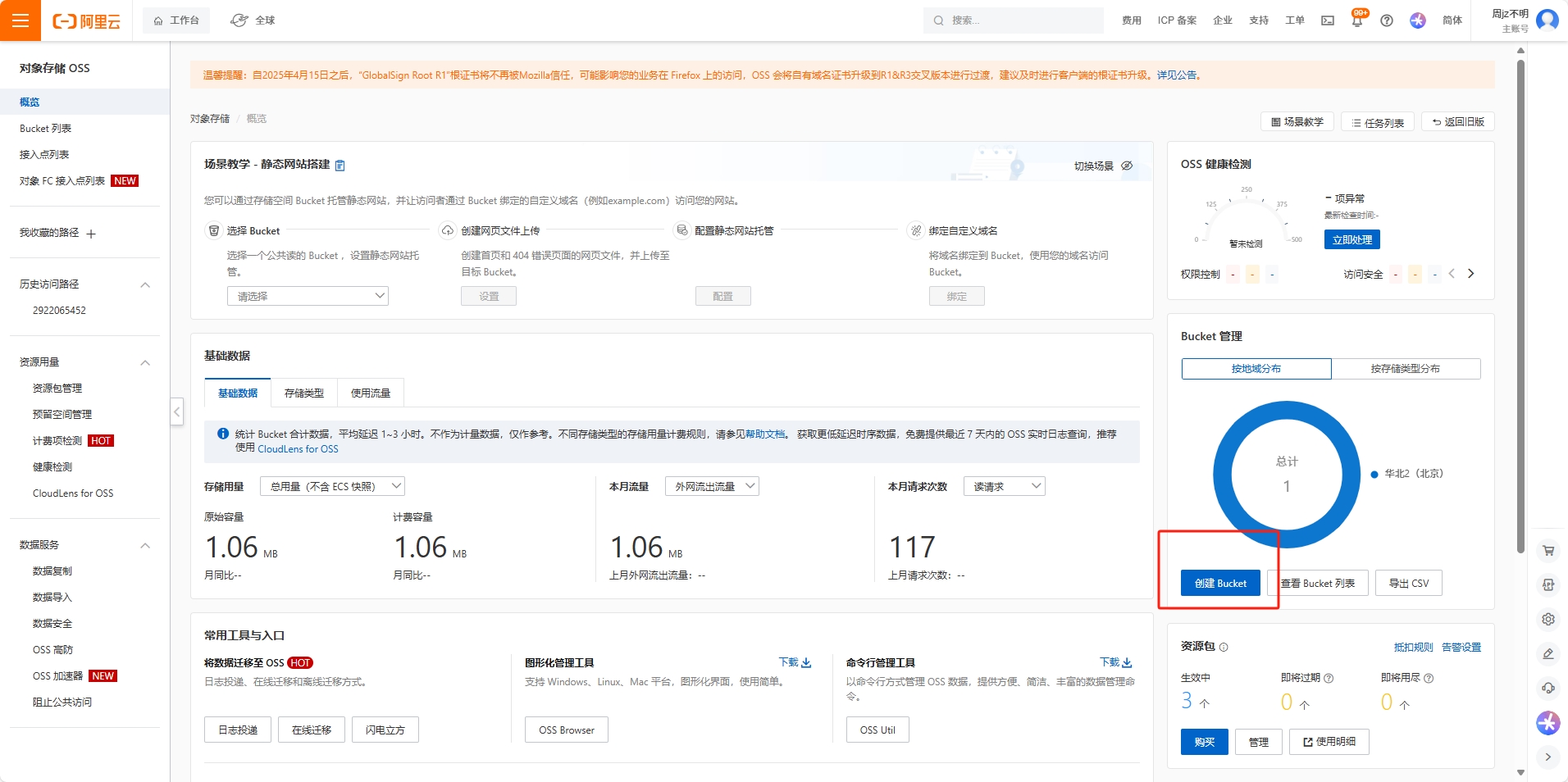Click the user avatar icon

point(1547,20)
